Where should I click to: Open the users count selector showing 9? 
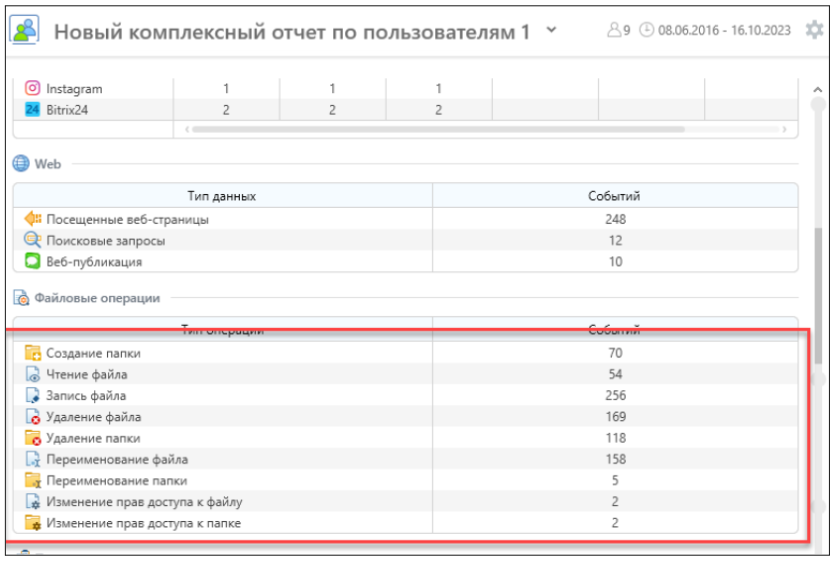[619, 31]
